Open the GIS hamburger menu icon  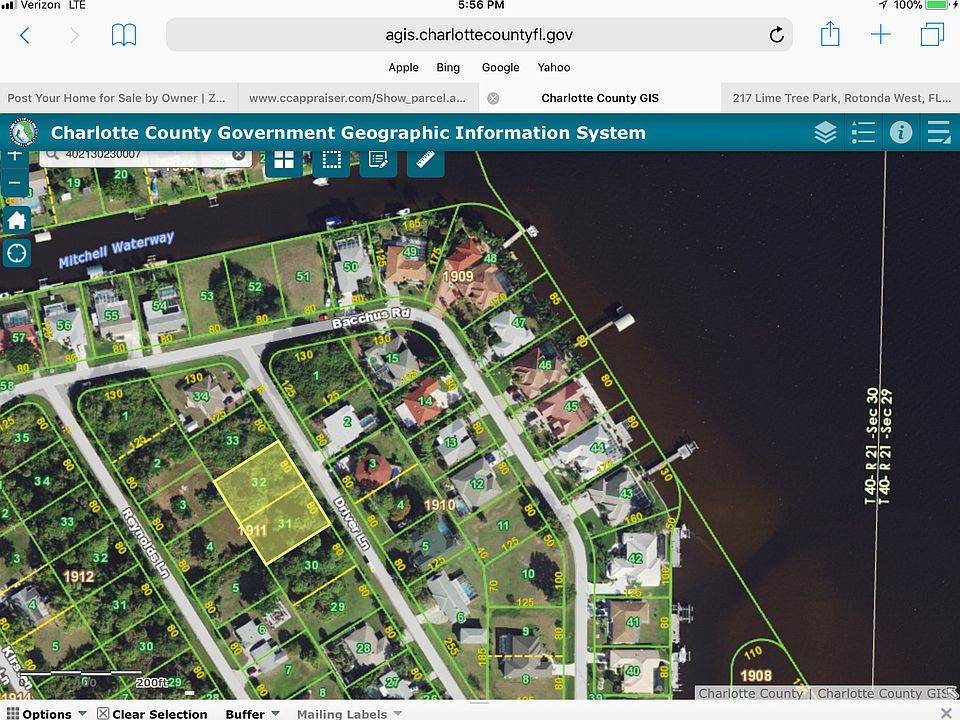pos(939,132)
